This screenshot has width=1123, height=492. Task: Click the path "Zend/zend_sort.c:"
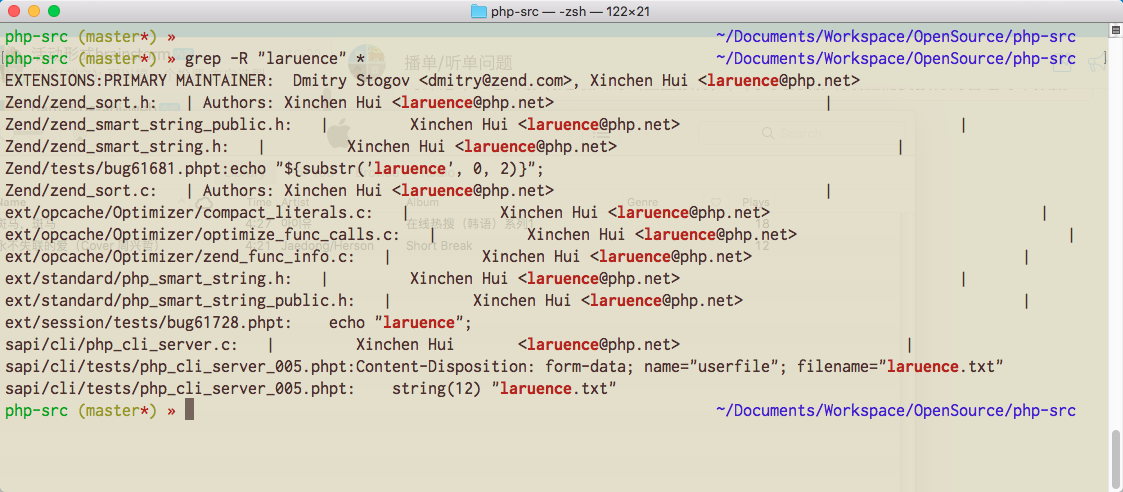click(x=81, y=190)
